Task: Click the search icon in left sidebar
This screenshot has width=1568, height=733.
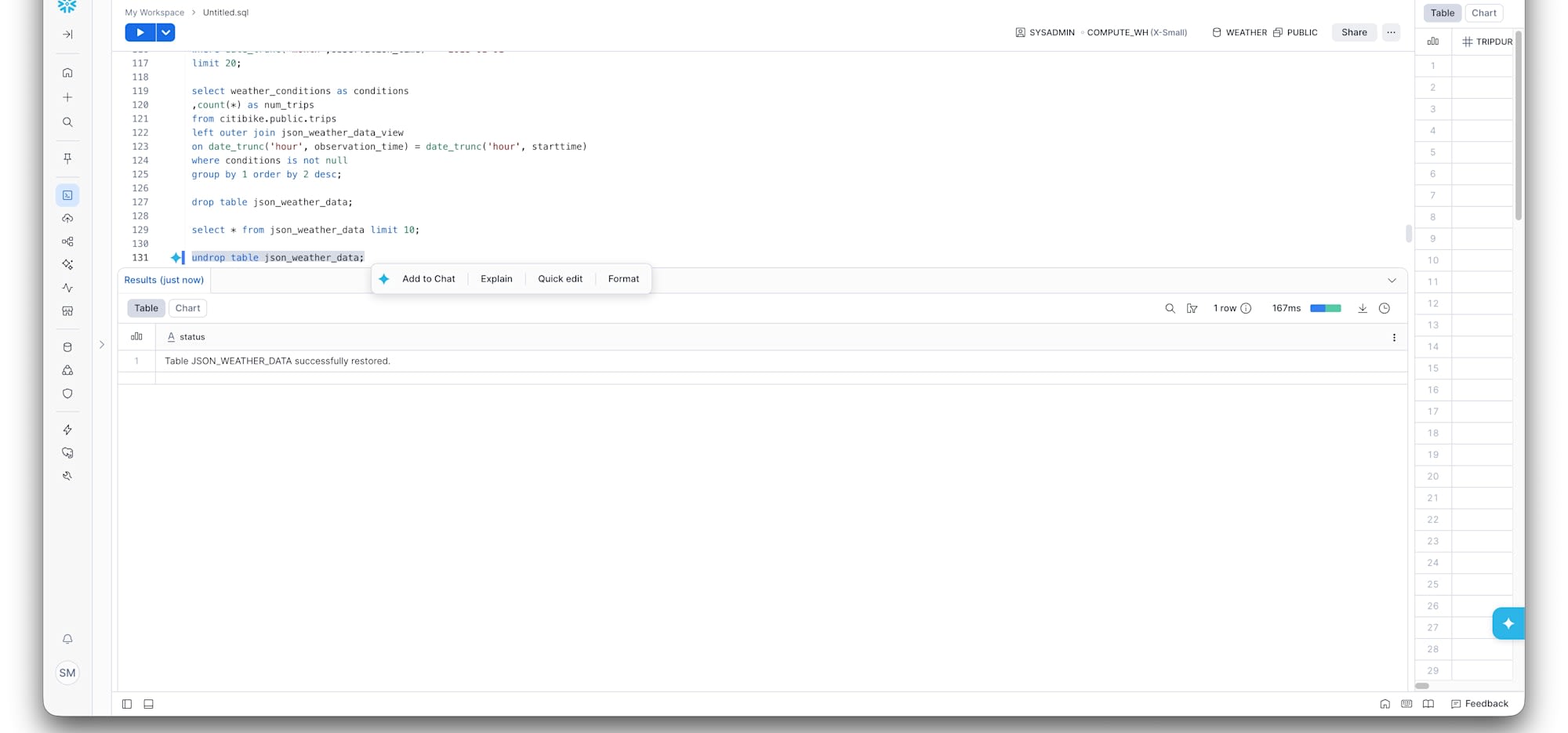Action: pos(67,122)
